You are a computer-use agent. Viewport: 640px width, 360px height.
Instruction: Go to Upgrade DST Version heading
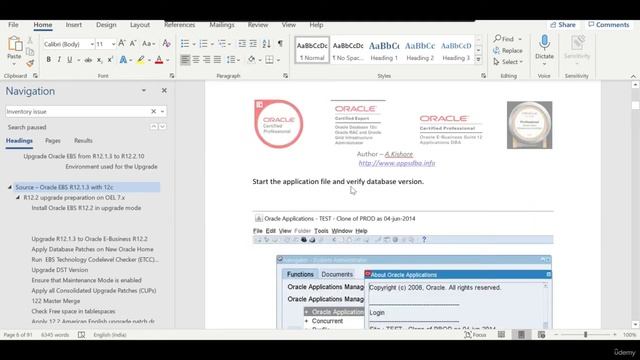point(60,270)
